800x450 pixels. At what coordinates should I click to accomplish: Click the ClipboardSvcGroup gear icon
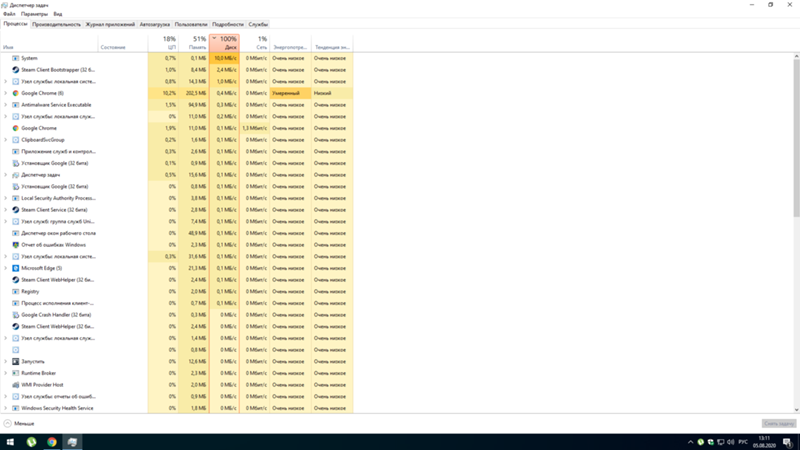[16, 140]
